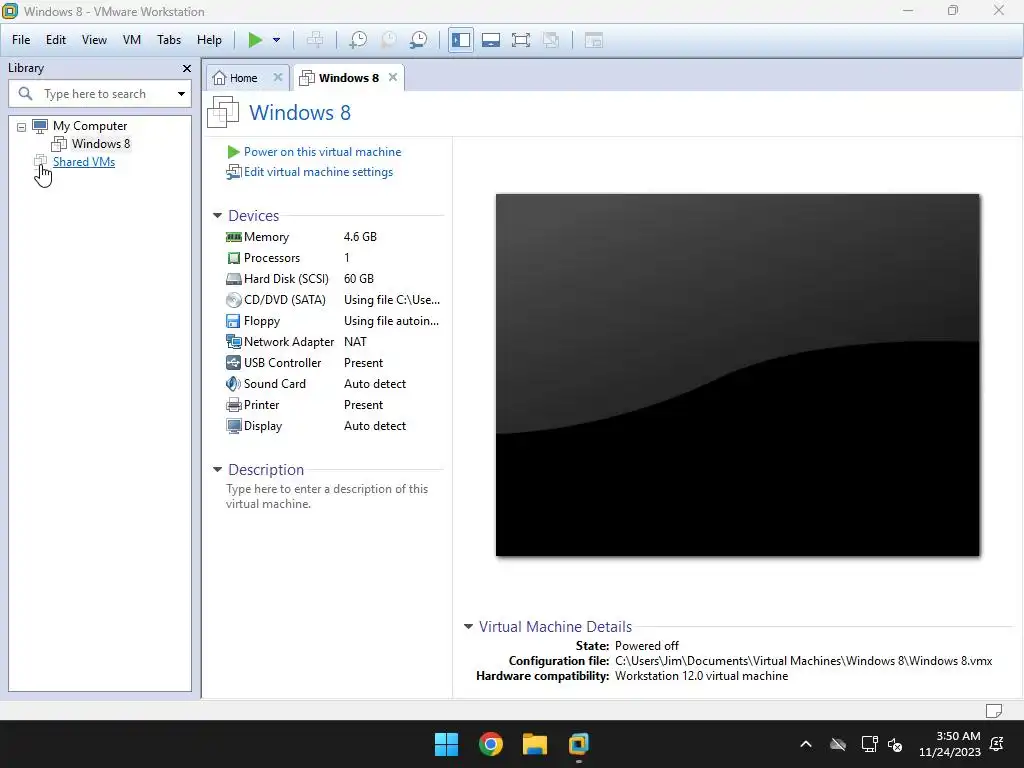Click the Memory device icon
Screen dimensions: 1024x768
point(233,236)
